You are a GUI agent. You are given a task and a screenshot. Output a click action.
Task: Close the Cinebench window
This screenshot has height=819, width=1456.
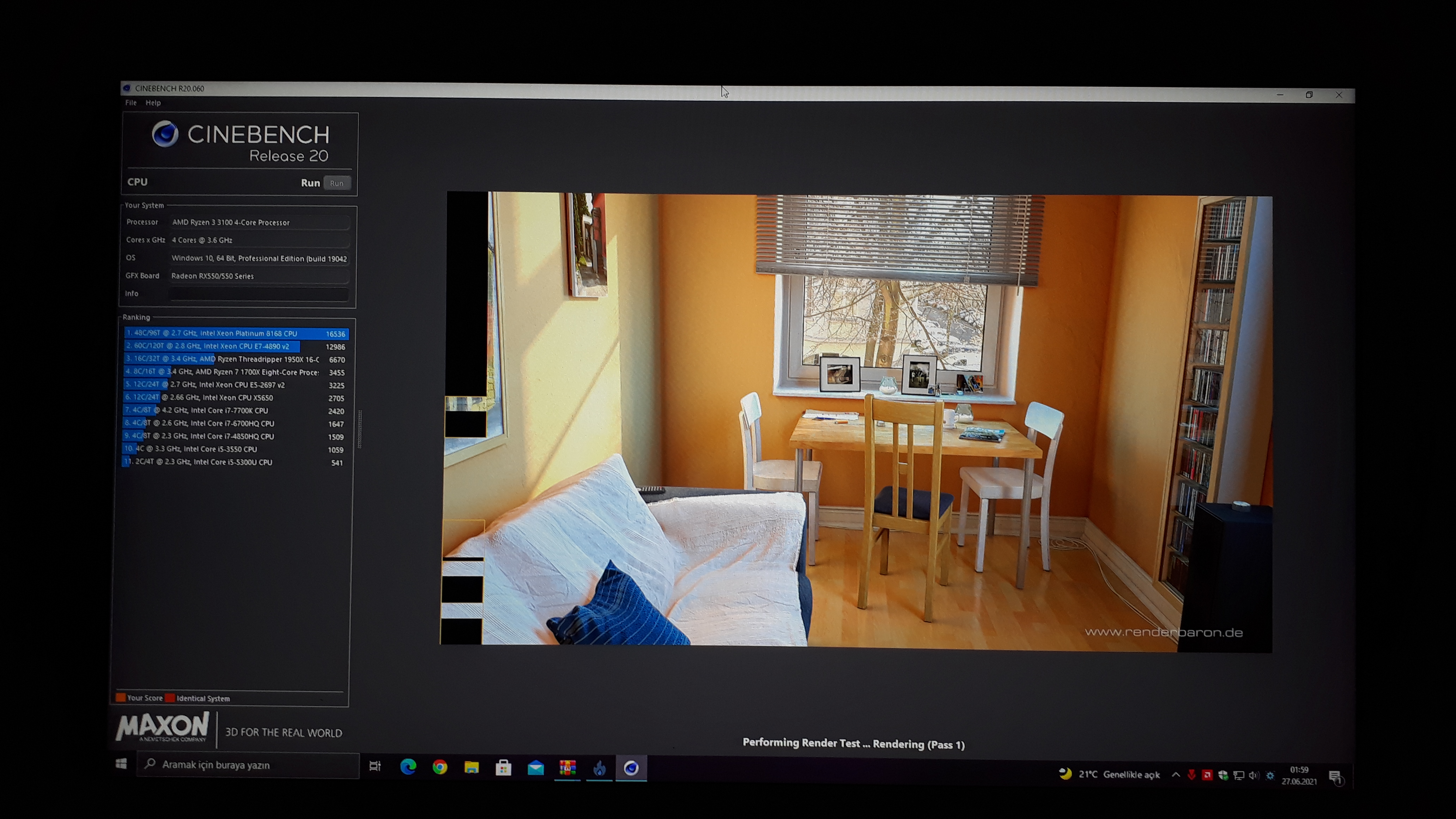(1339, 95)
